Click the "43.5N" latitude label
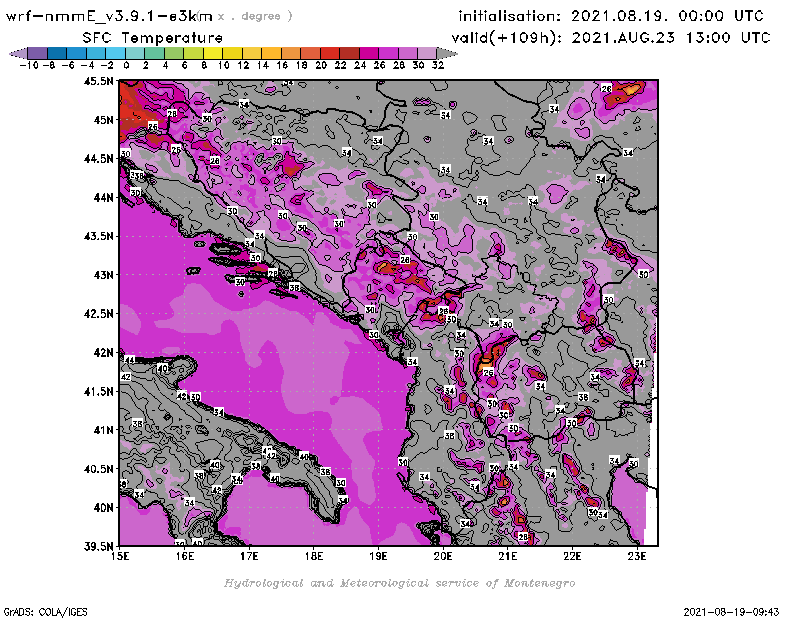Screen dimensions: 800x618 tap(99, 236)
